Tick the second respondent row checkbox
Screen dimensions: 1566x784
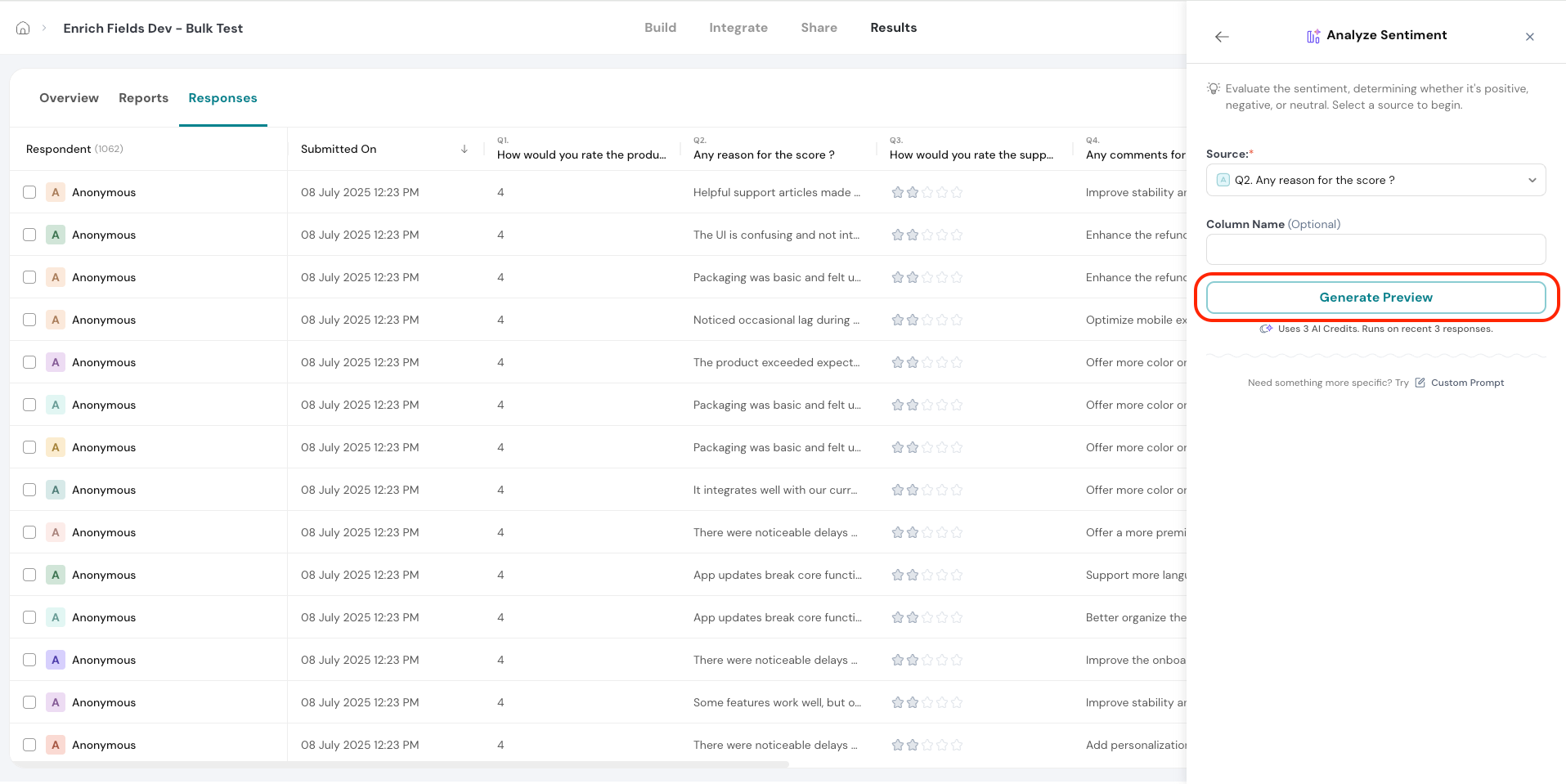tap(29, 235)
